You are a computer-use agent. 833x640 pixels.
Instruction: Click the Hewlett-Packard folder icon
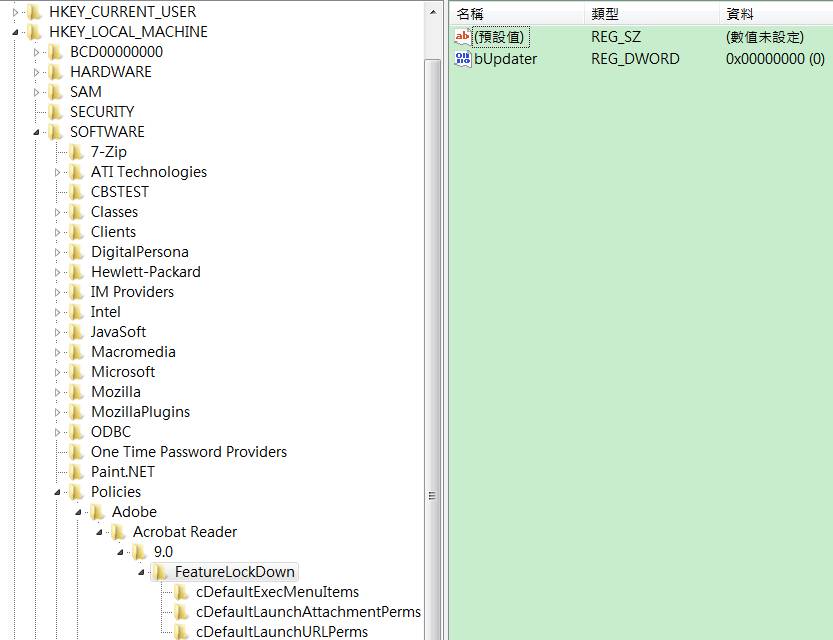click(76, 271)
